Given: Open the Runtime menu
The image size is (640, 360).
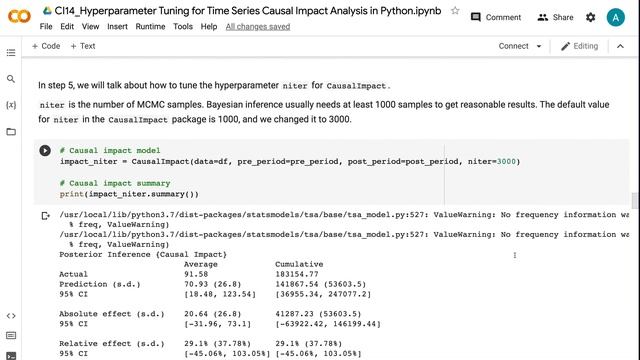Looking at the screenshot, I should click(x=150, y=27).
